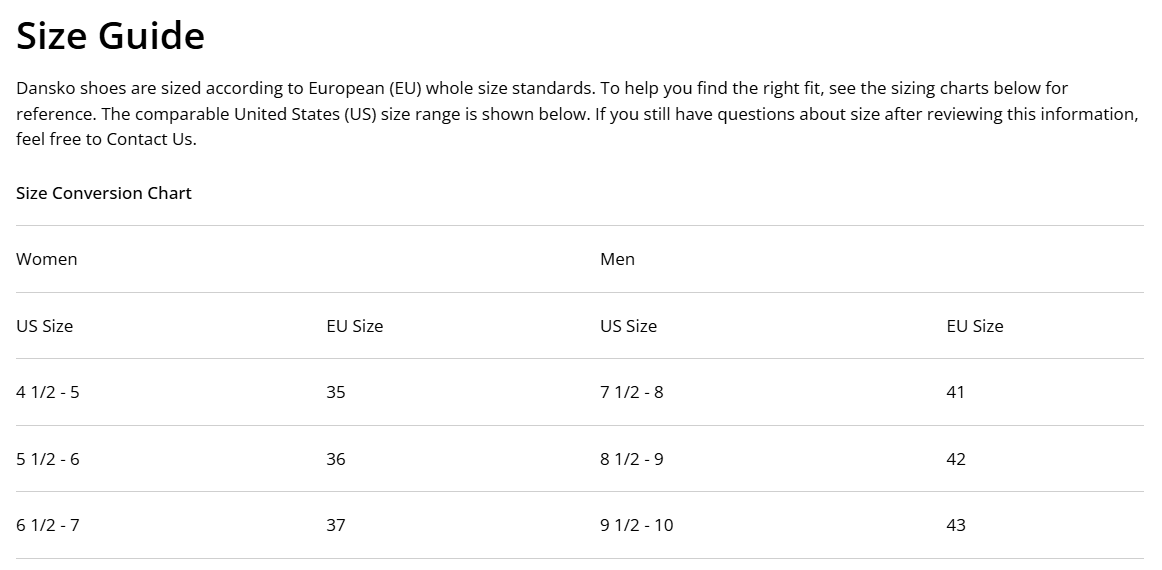This screenshot has width=1162, height=570.
Task: Click the men's 9 1/2 - 10 cell
Action: (x=637, y=525)
